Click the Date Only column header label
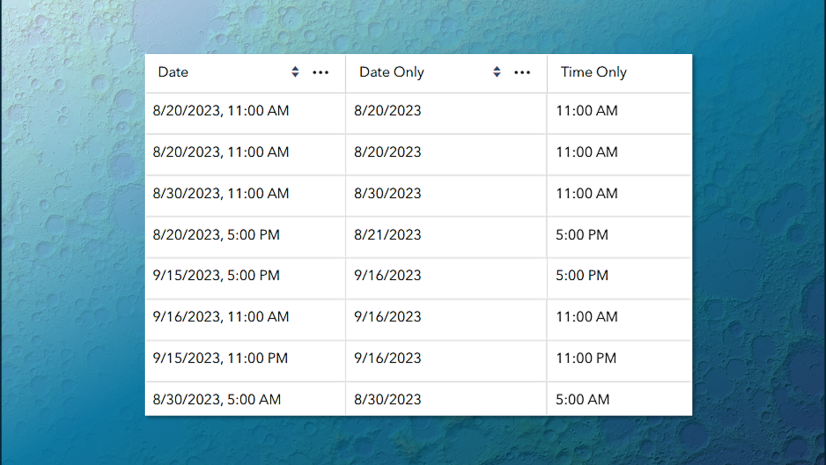The width and height of the screenshot is (826, 465). (391, 72)
